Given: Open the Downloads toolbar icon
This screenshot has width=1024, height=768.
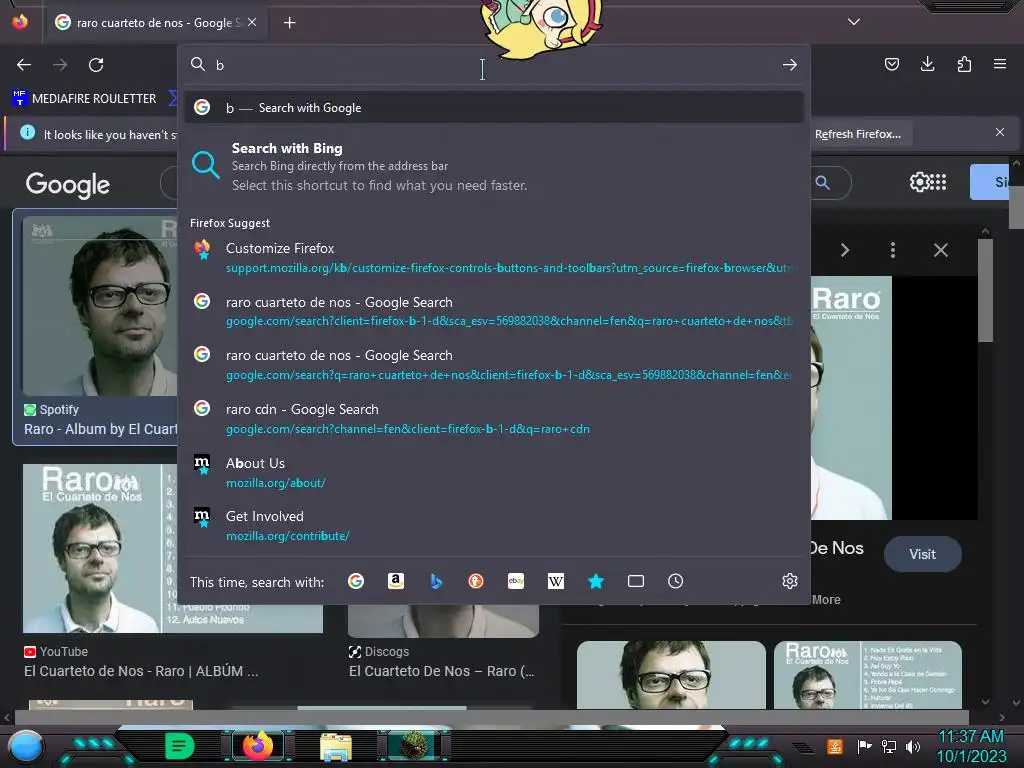Looking at the screenshot, I should [927, 64].
